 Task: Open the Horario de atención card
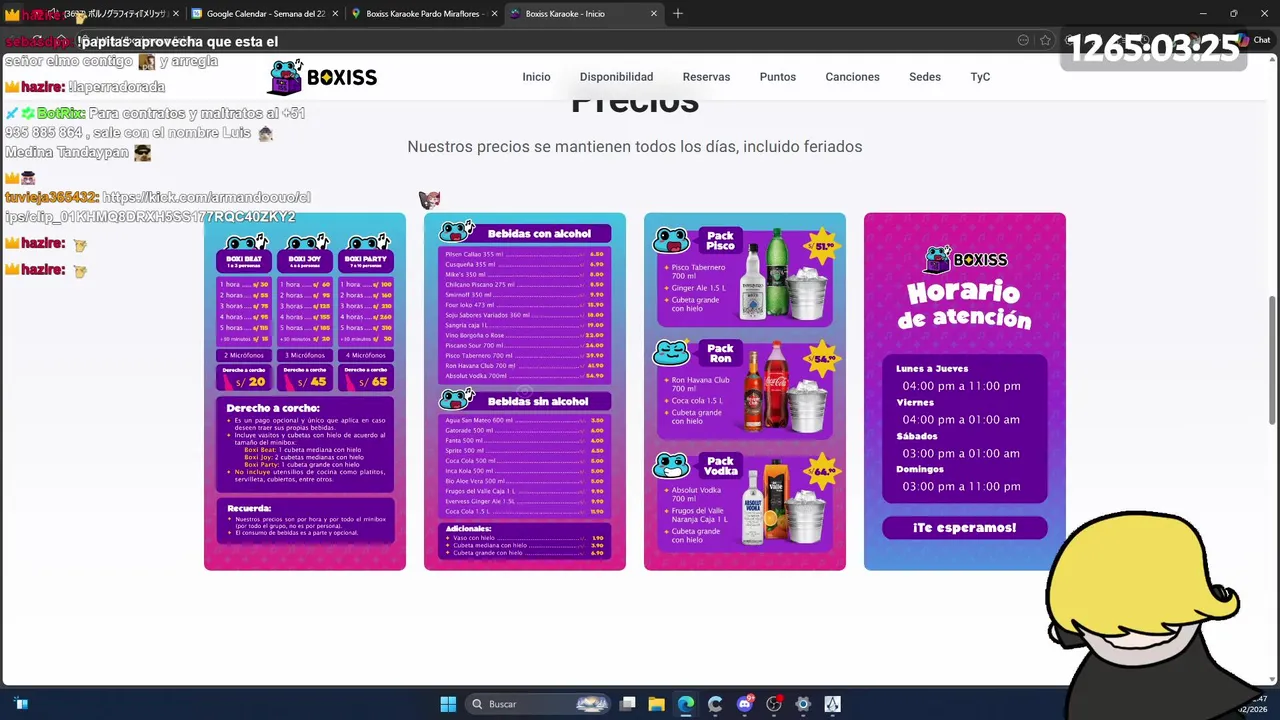965,392
